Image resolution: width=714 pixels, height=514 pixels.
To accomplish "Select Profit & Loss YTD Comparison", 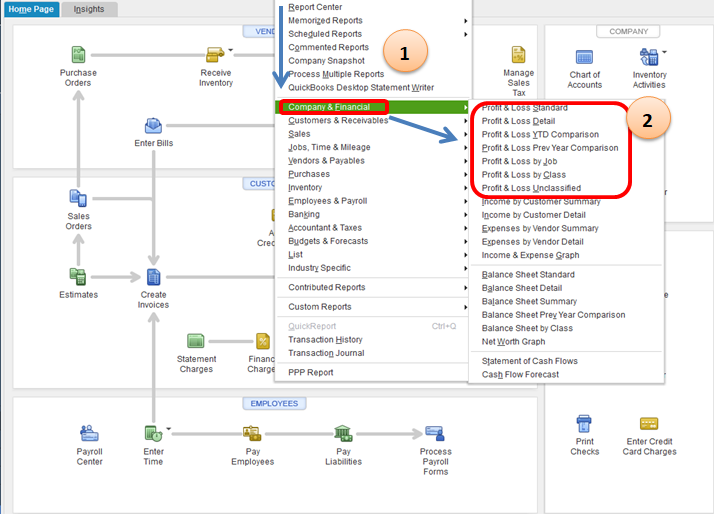I will pos(540,134).
